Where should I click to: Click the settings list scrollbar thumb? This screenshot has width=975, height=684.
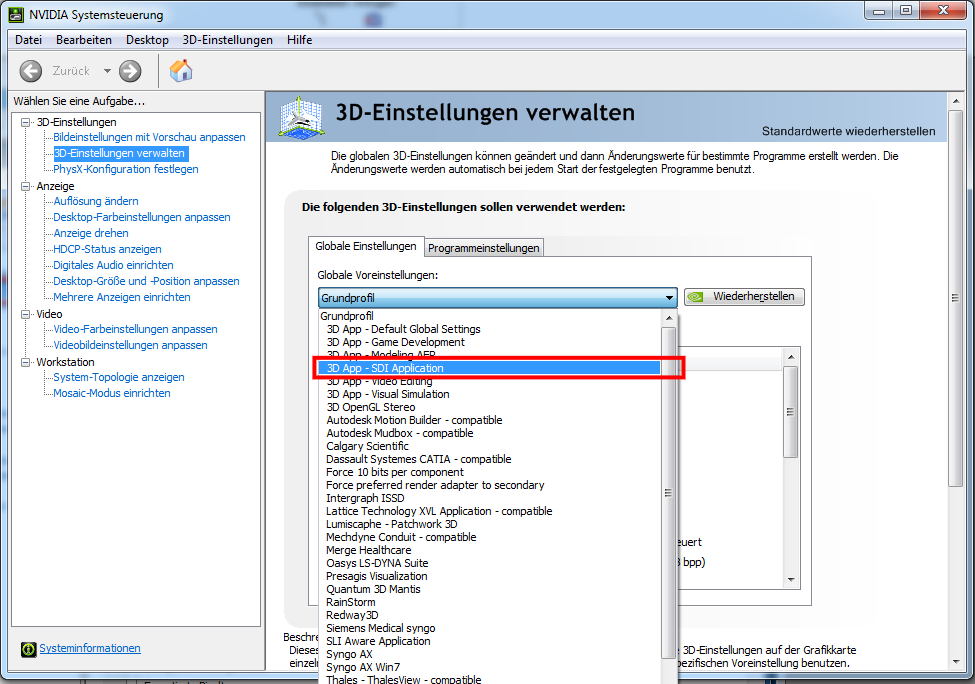coord(791,412)
